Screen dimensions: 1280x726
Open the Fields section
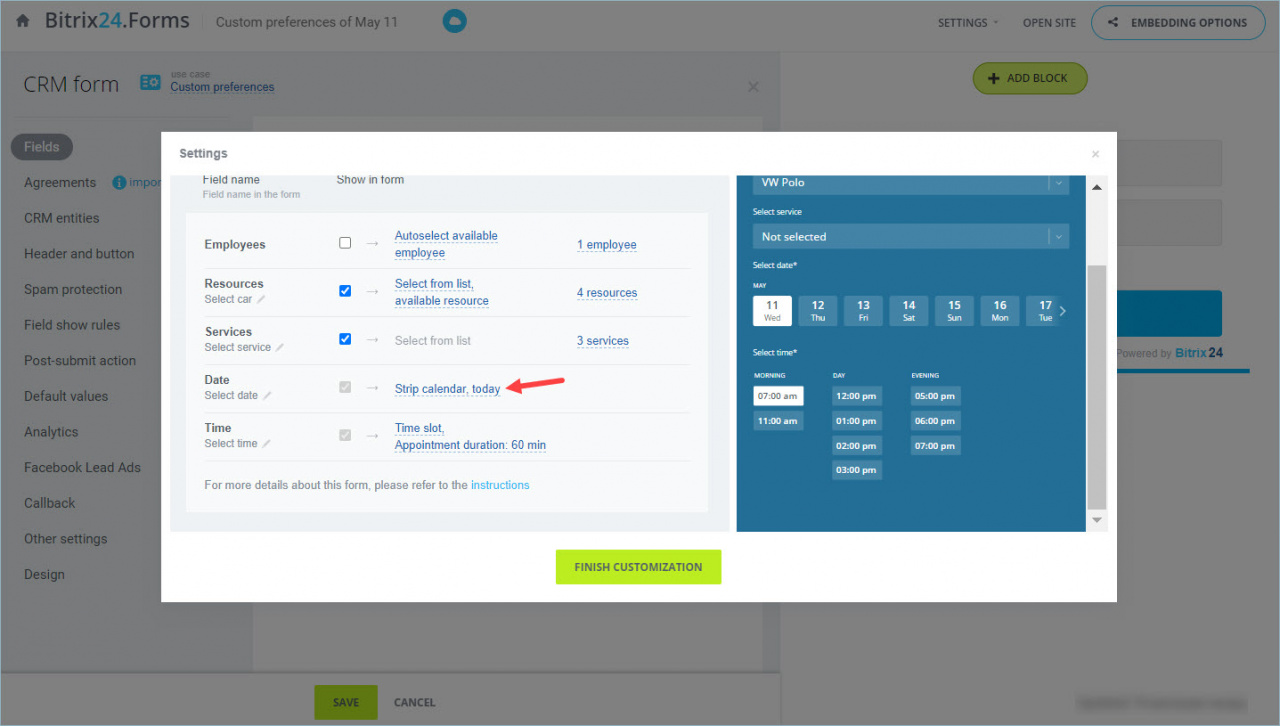point(42,146)
